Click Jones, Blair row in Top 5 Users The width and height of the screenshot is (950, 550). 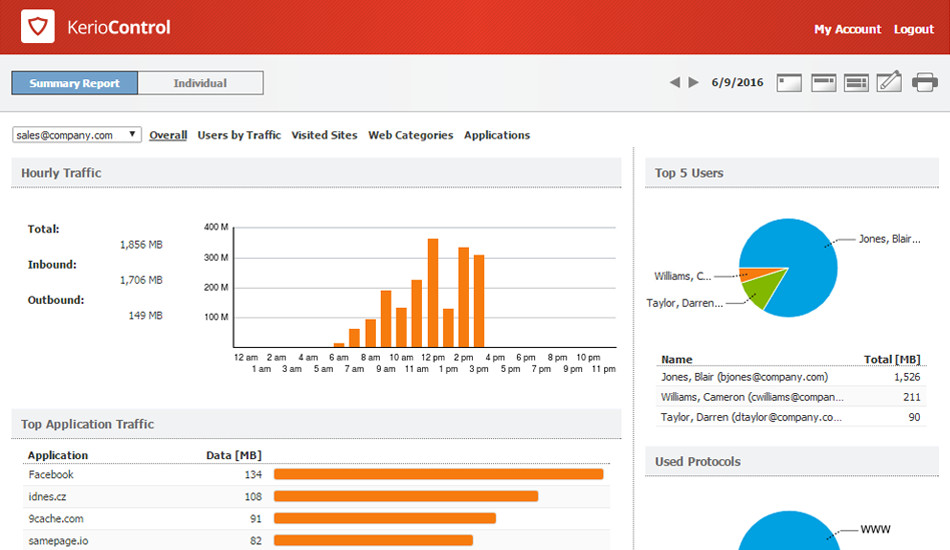[x=791, y=377]
